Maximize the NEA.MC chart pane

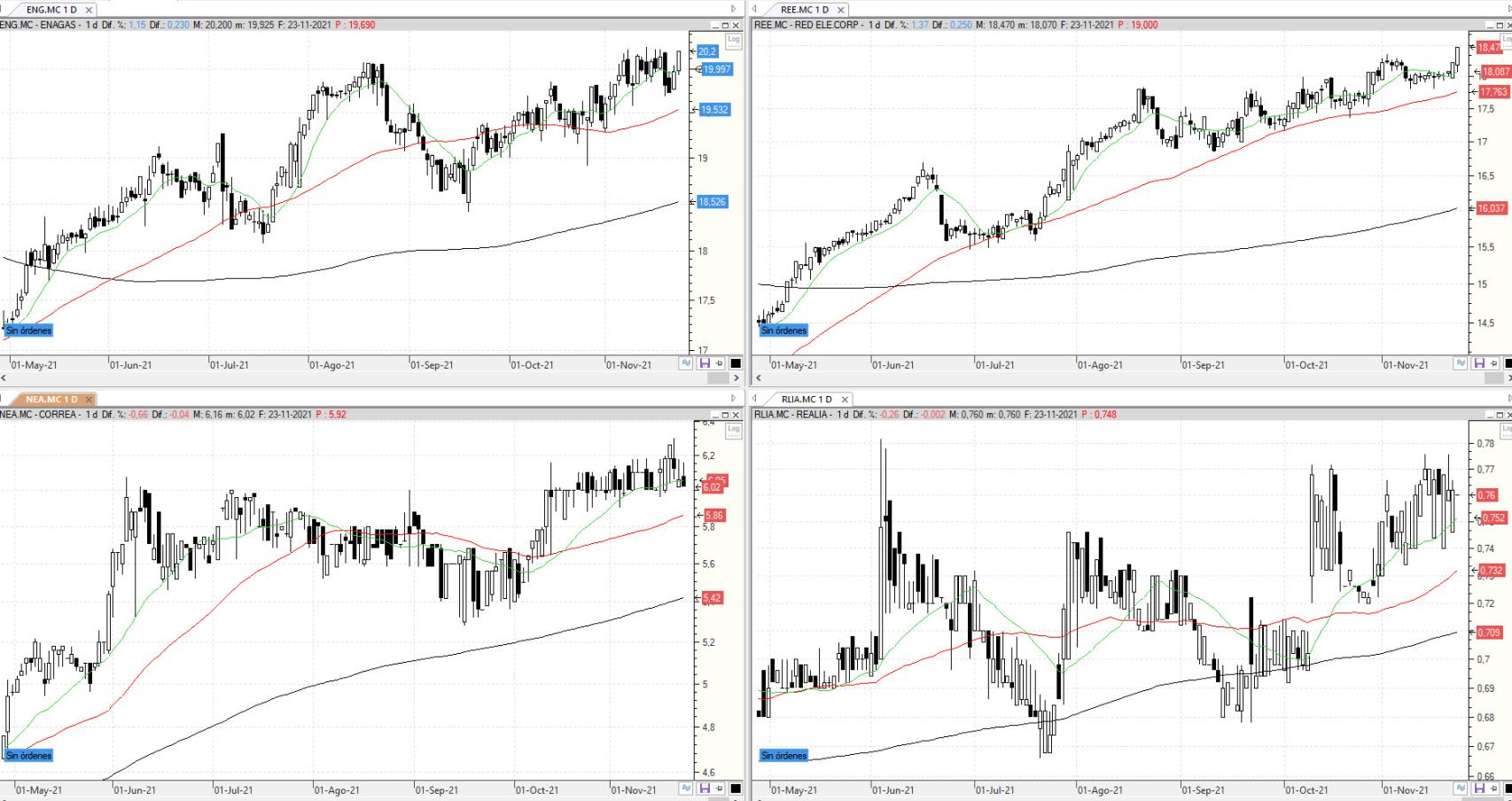pos(724,415)
